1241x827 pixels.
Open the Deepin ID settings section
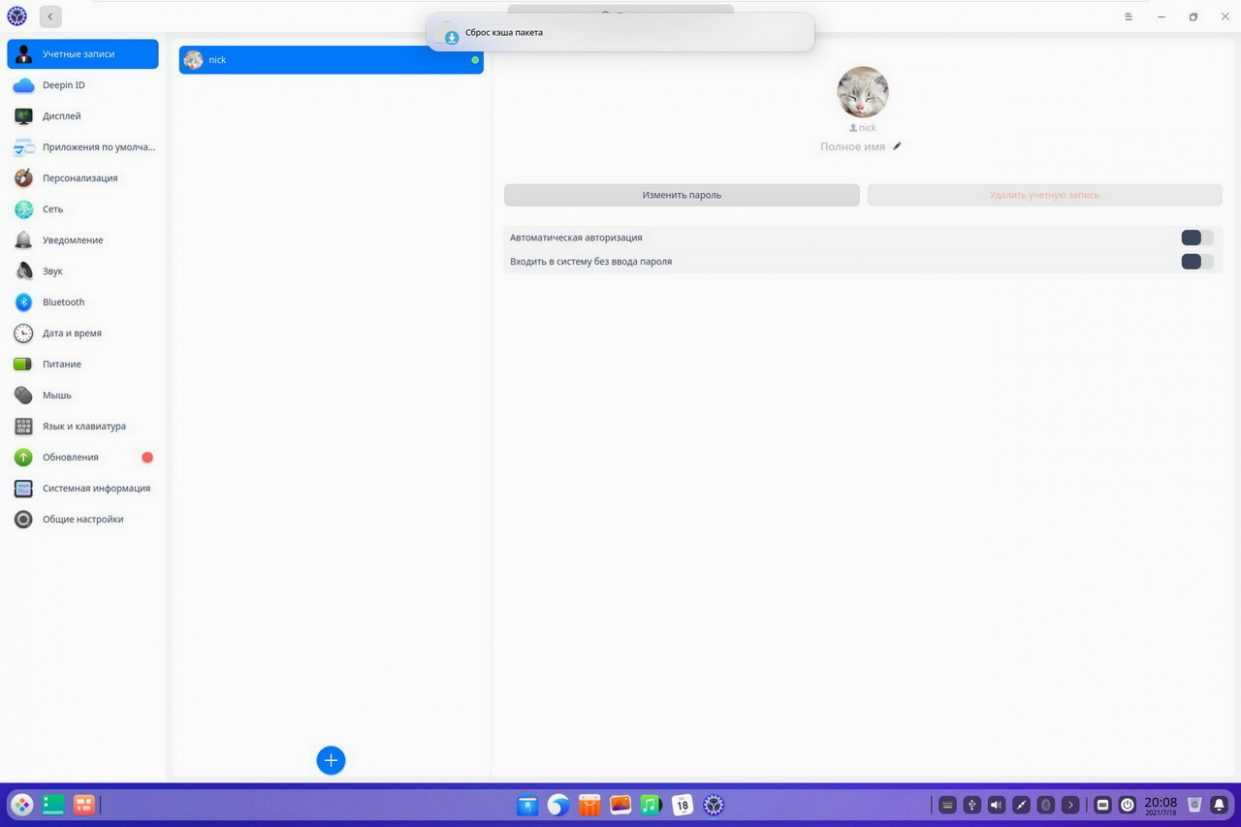82,85
